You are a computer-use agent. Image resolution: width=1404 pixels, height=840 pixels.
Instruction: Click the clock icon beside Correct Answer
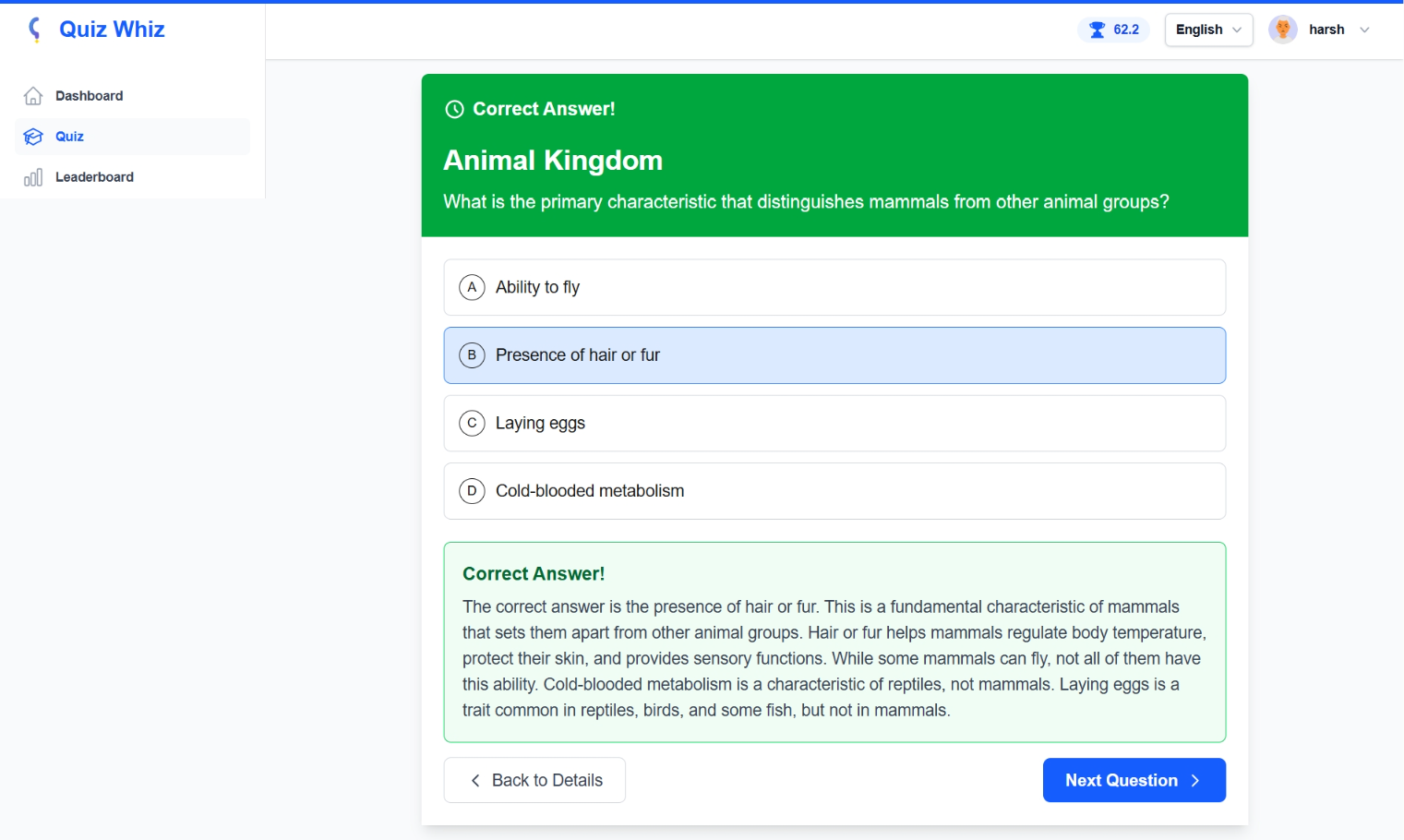454,109
